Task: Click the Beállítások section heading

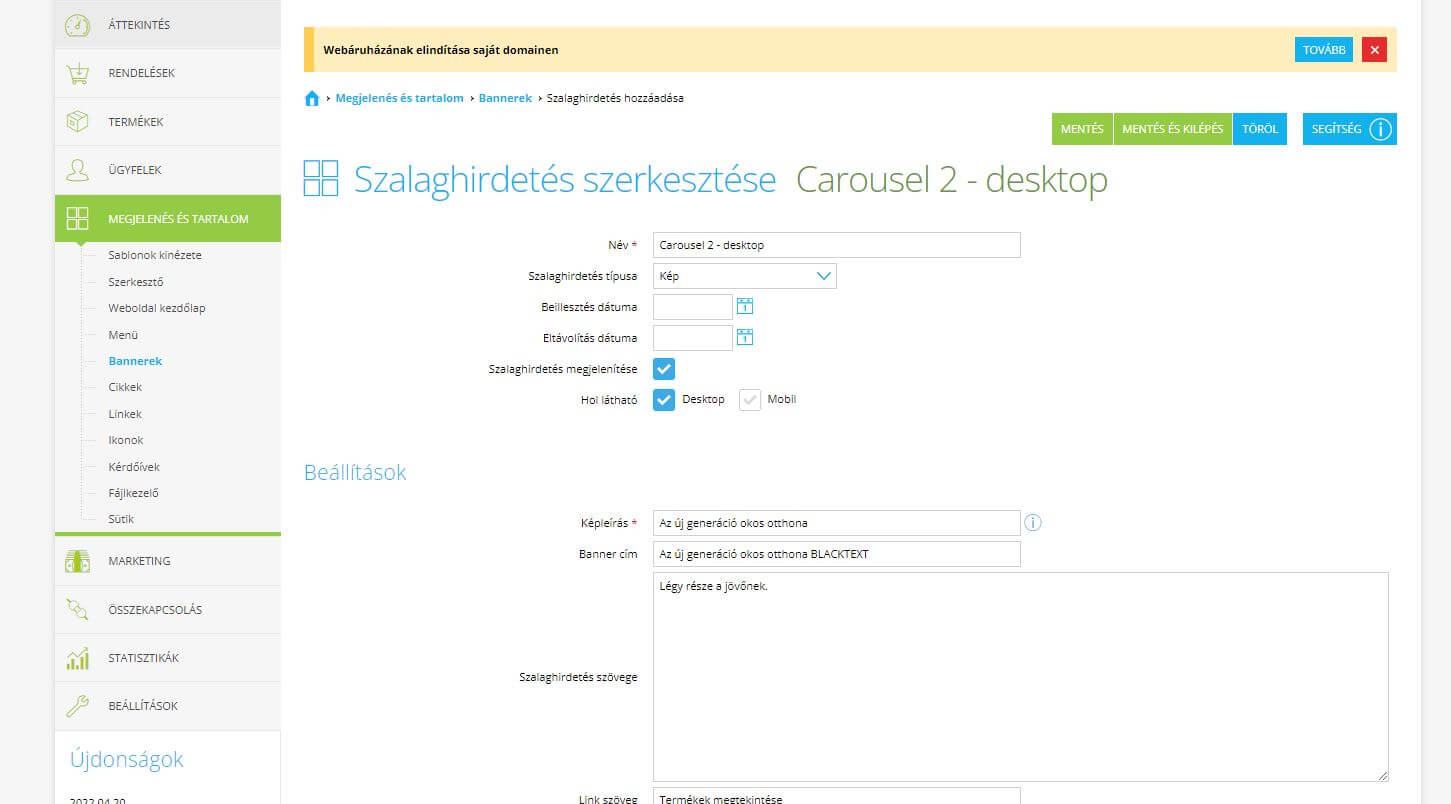Action: tap(355, 472)
